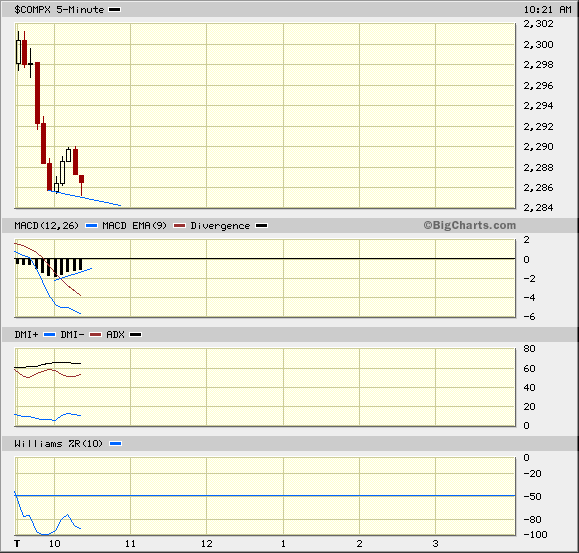Click the 1 hour label on time axis
579x553 pixels.
tap(283, 544)
